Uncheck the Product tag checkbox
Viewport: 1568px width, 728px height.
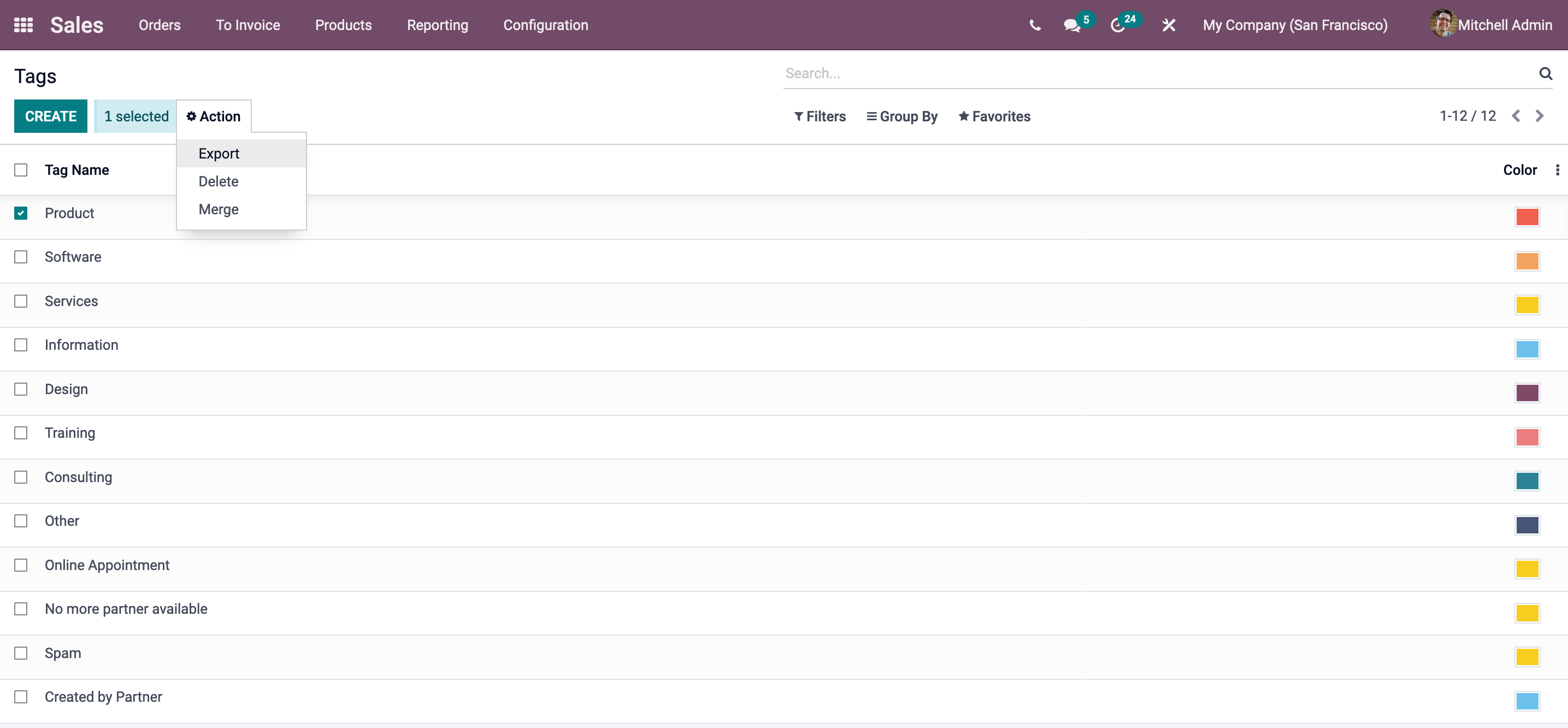point(21,213)
